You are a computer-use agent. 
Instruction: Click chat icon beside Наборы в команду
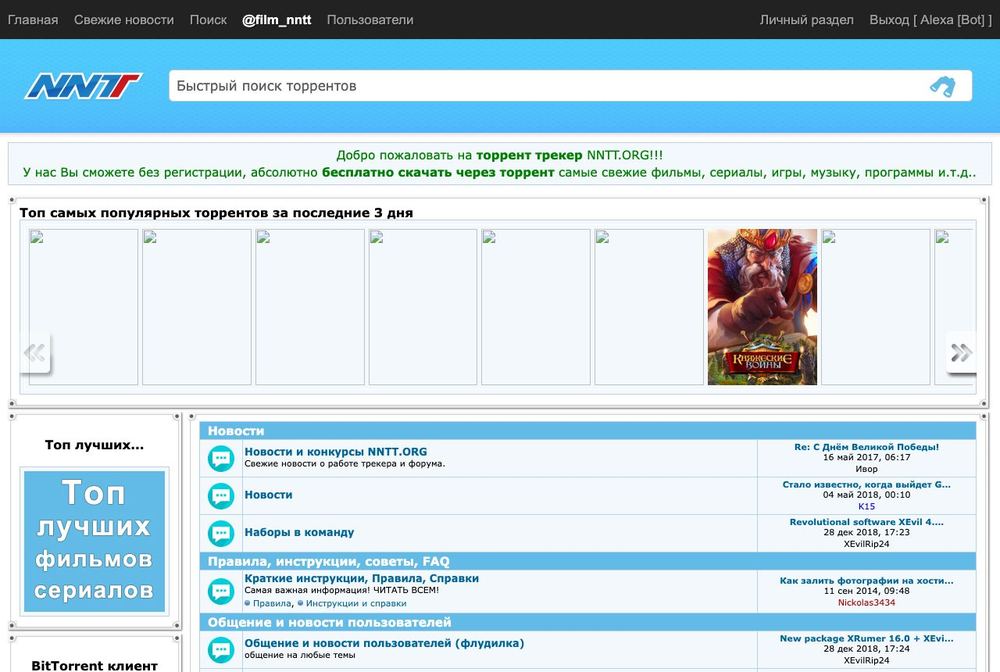(221, 533)
